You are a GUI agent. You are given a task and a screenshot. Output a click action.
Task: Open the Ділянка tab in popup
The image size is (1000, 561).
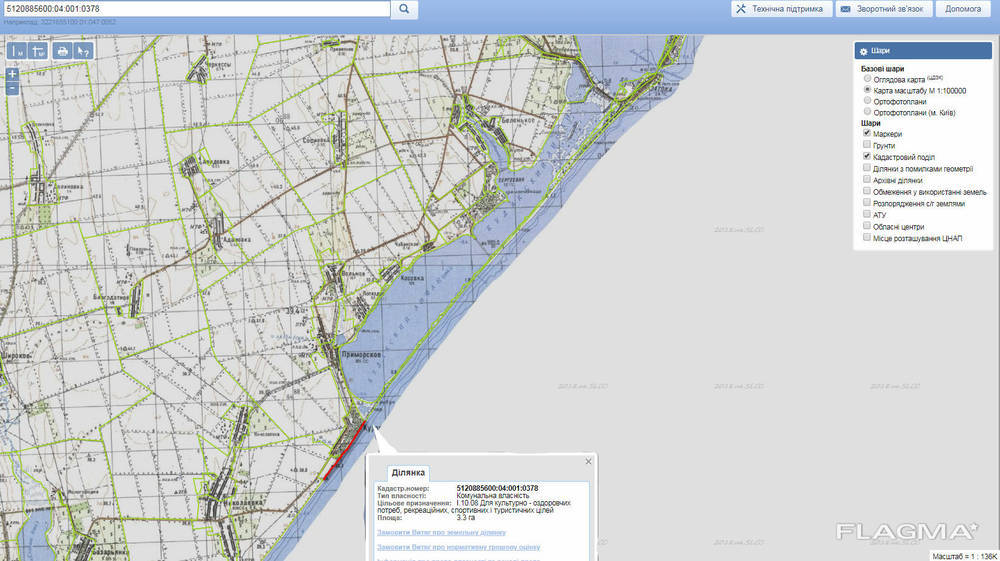(407, 473)
